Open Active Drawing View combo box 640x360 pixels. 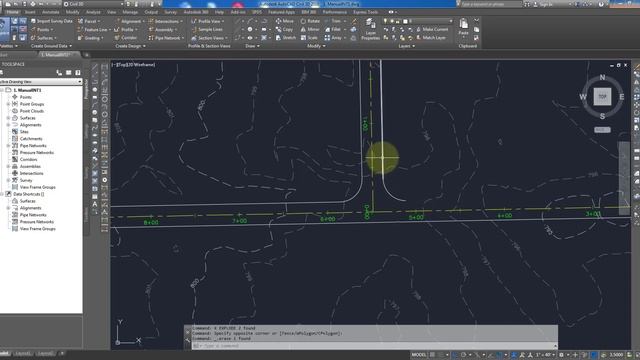41,82
